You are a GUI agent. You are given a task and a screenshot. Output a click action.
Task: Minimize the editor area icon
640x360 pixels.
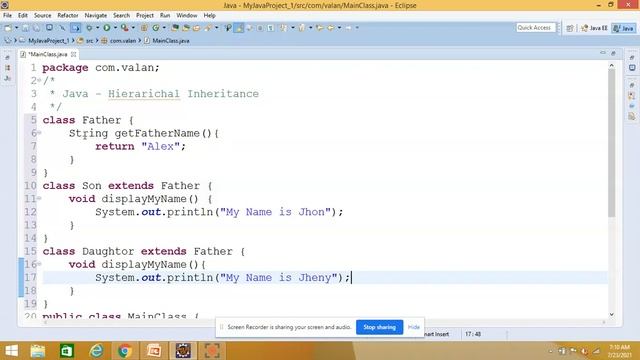coord(603,53)
